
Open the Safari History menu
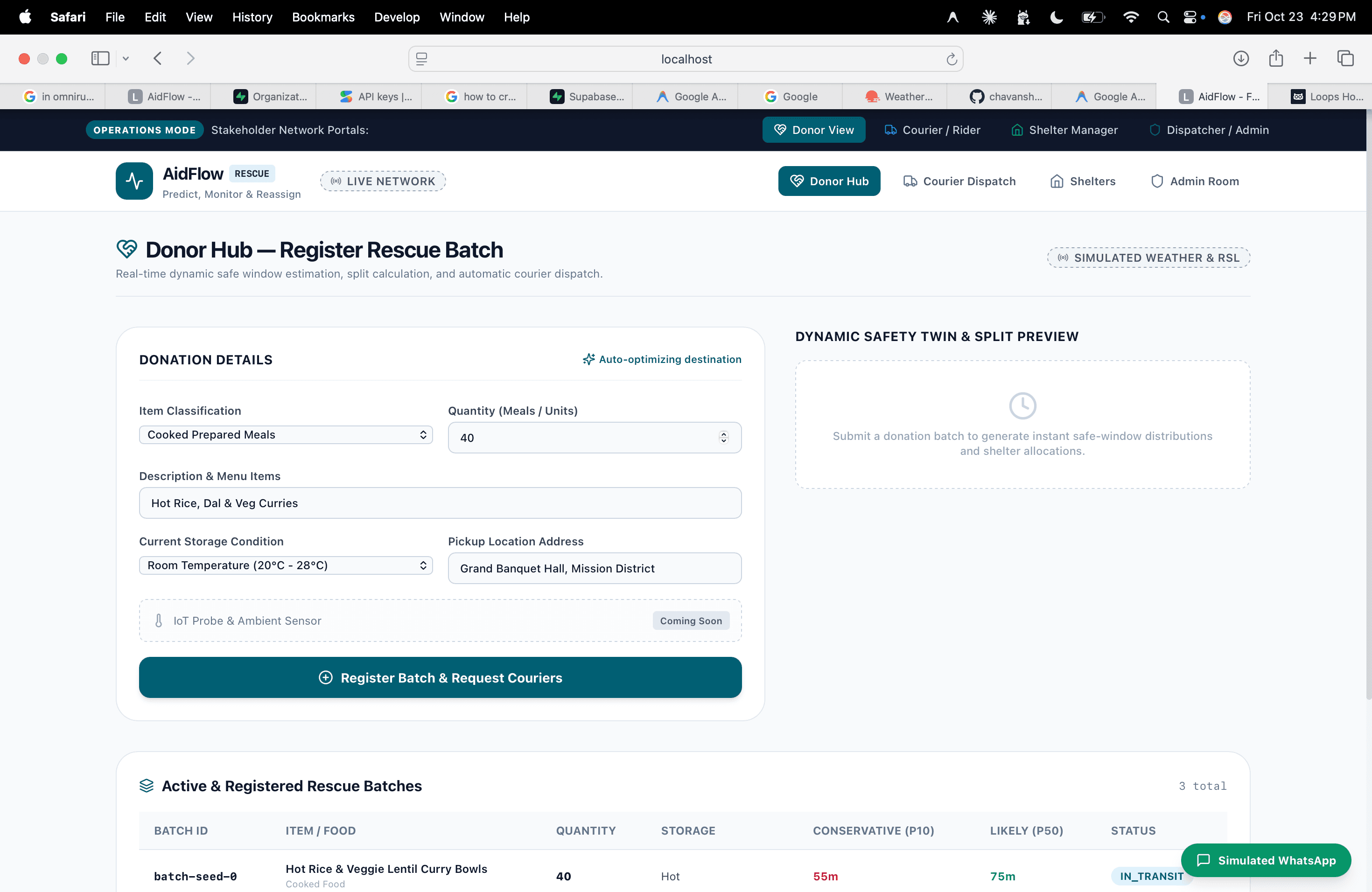coord(252,17)
